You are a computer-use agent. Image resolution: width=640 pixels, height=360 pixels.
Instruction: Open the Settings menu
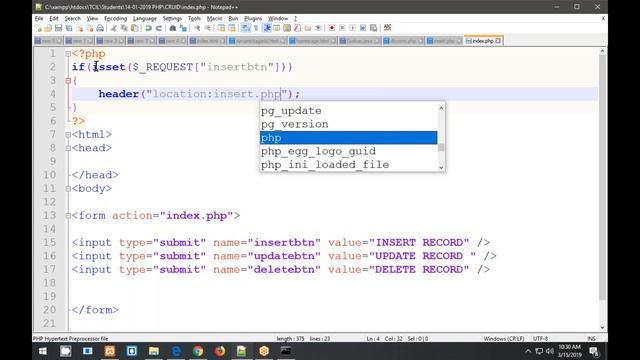(172, 19)
